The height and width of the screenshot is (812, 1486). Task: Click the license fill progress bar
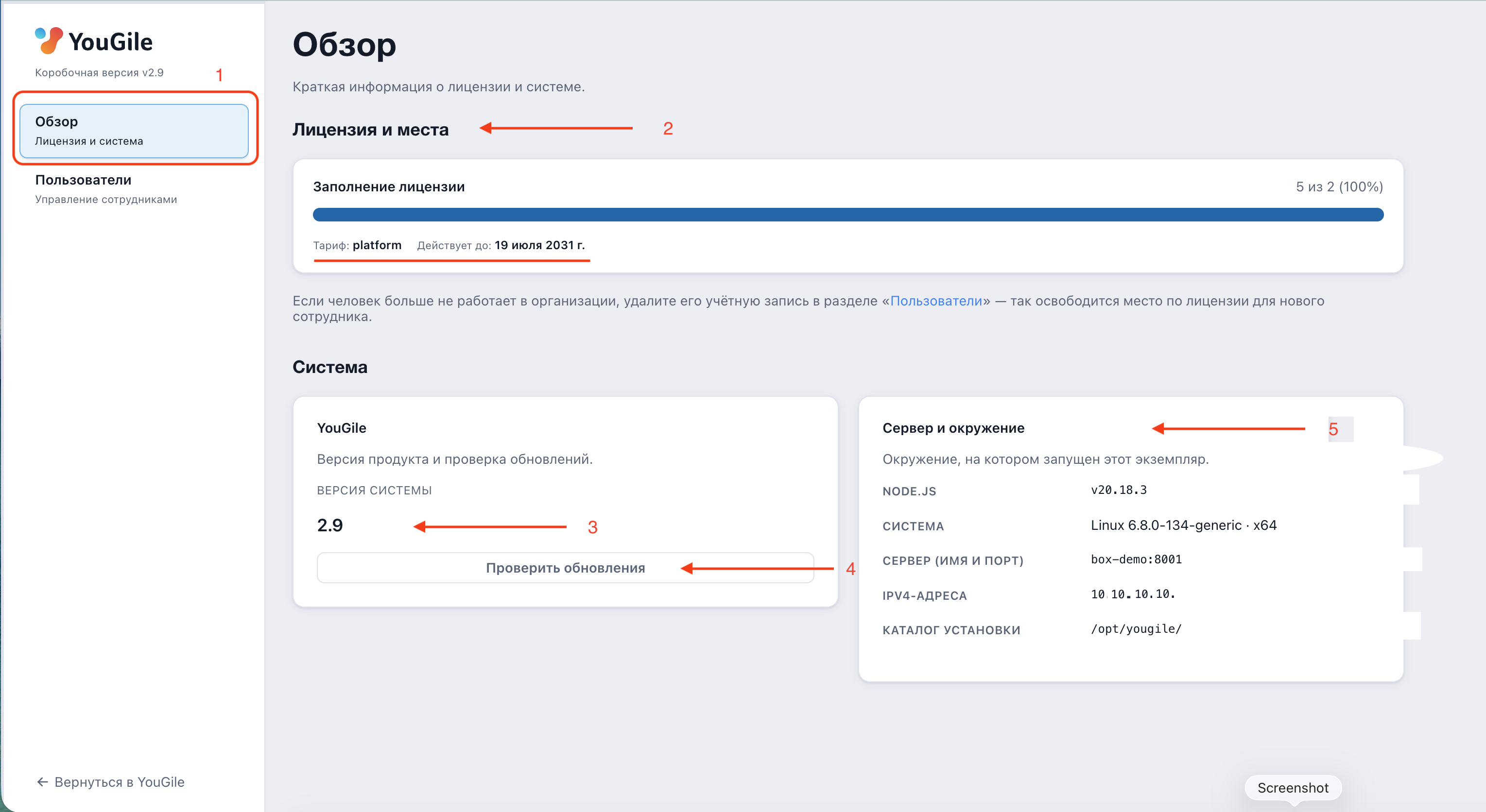tap(848, 215)
